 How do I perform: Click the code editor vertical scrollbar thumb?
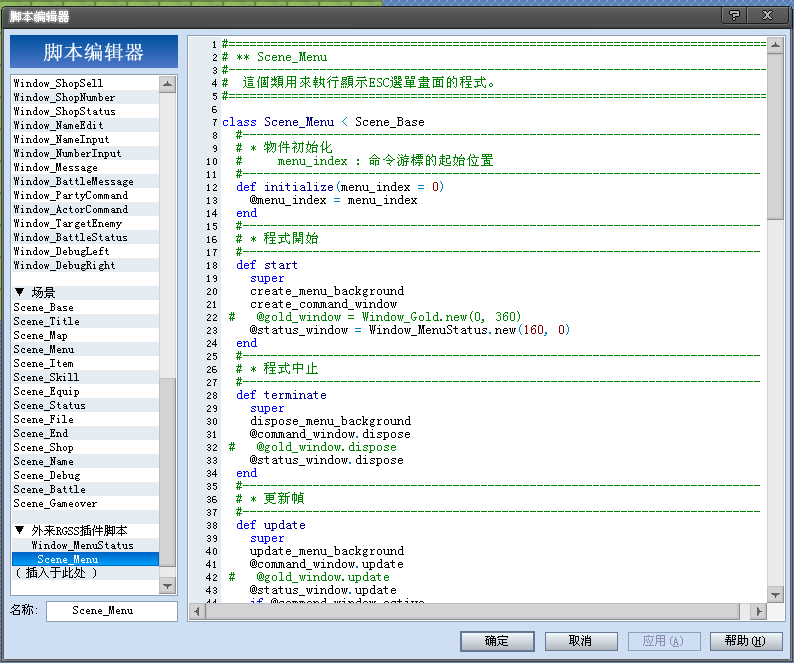pyautogui.click(x=775, y=137)
